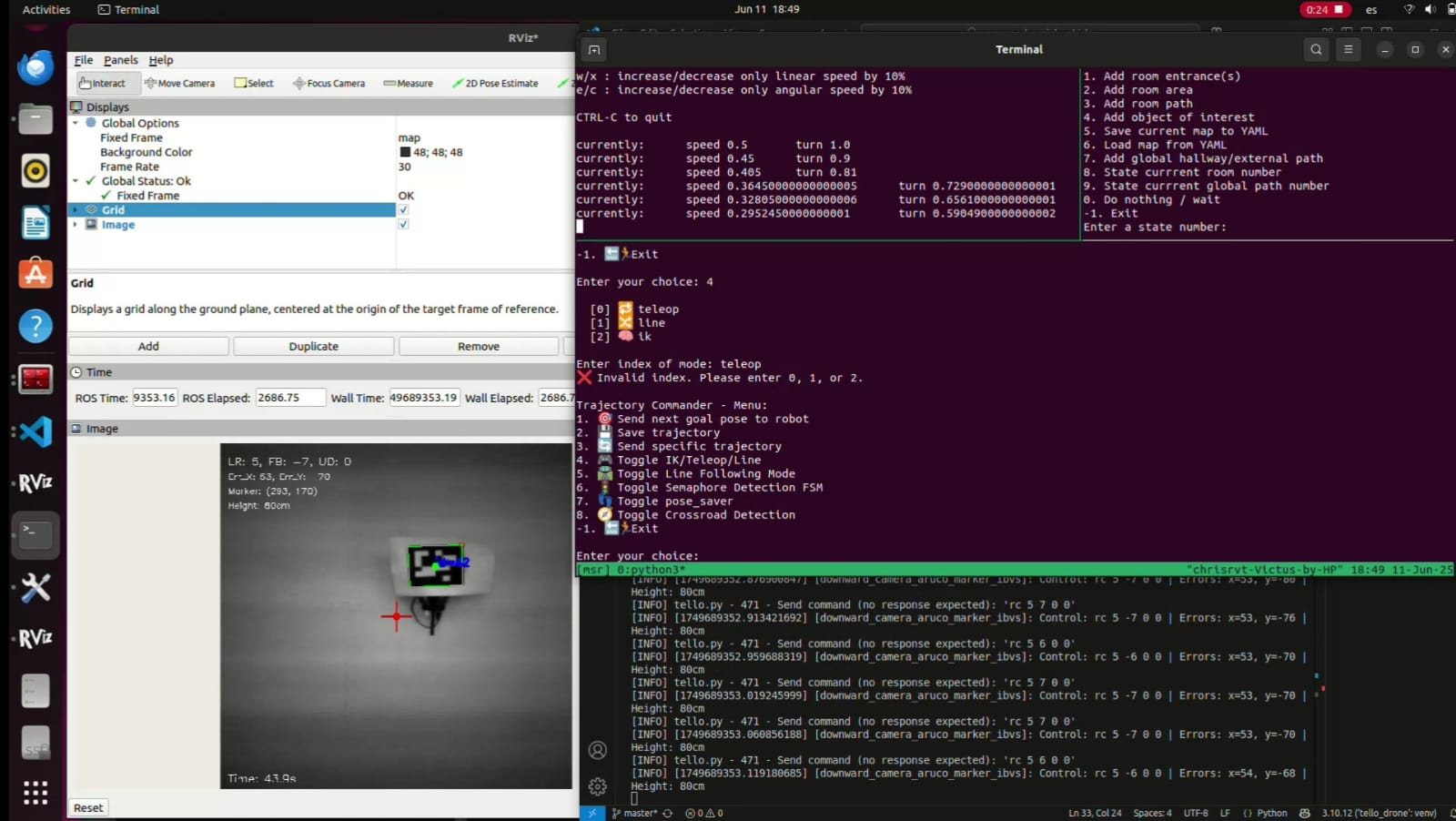Viewport: 1456px width, 821px height.
Task: Click the Duplicate button
Action: tap(313, 347)
